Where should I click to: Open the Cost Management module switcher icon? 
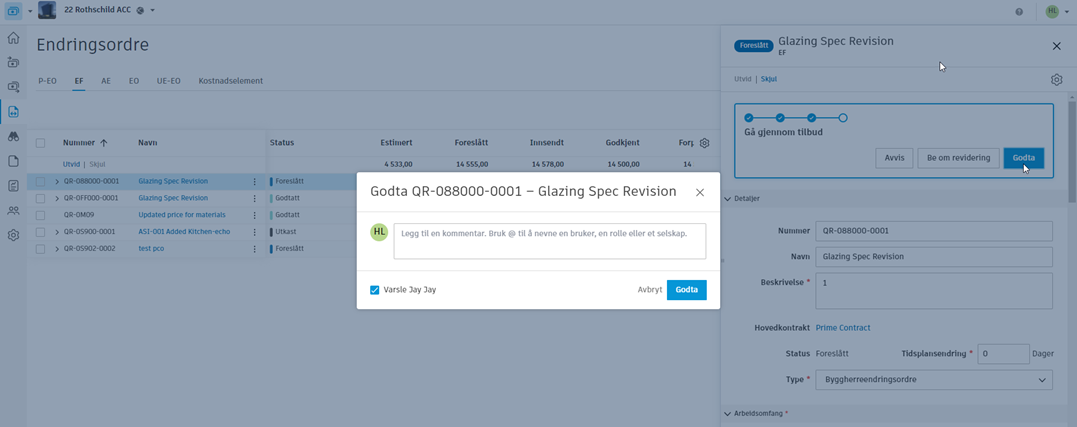[x=14, y=11]
